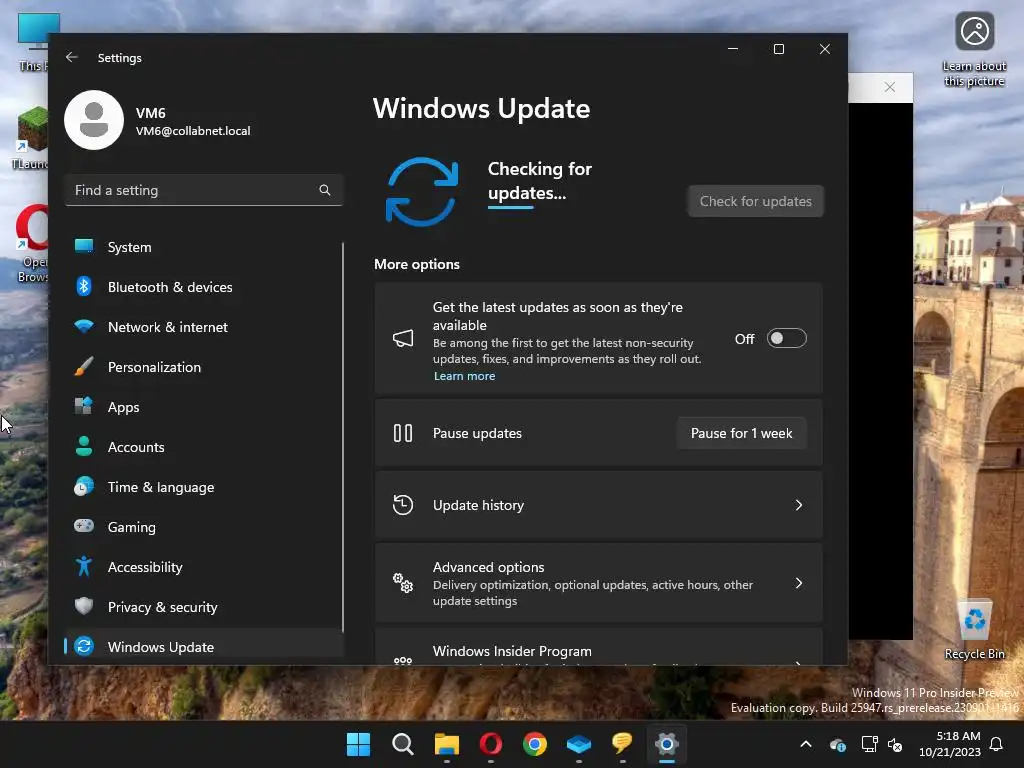Show hidden icons tray chevron
The height and width of the screenshot is (768, 1024).
click(806, 744)
